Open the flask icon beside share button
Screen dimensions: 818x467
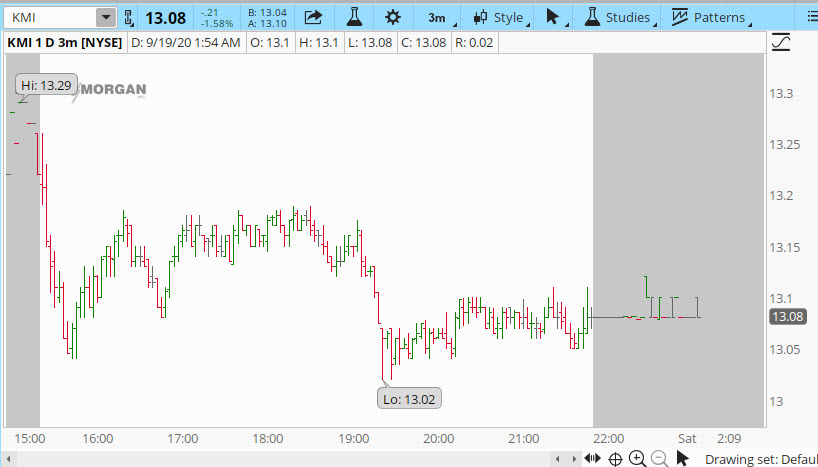(x=353, y=17)
